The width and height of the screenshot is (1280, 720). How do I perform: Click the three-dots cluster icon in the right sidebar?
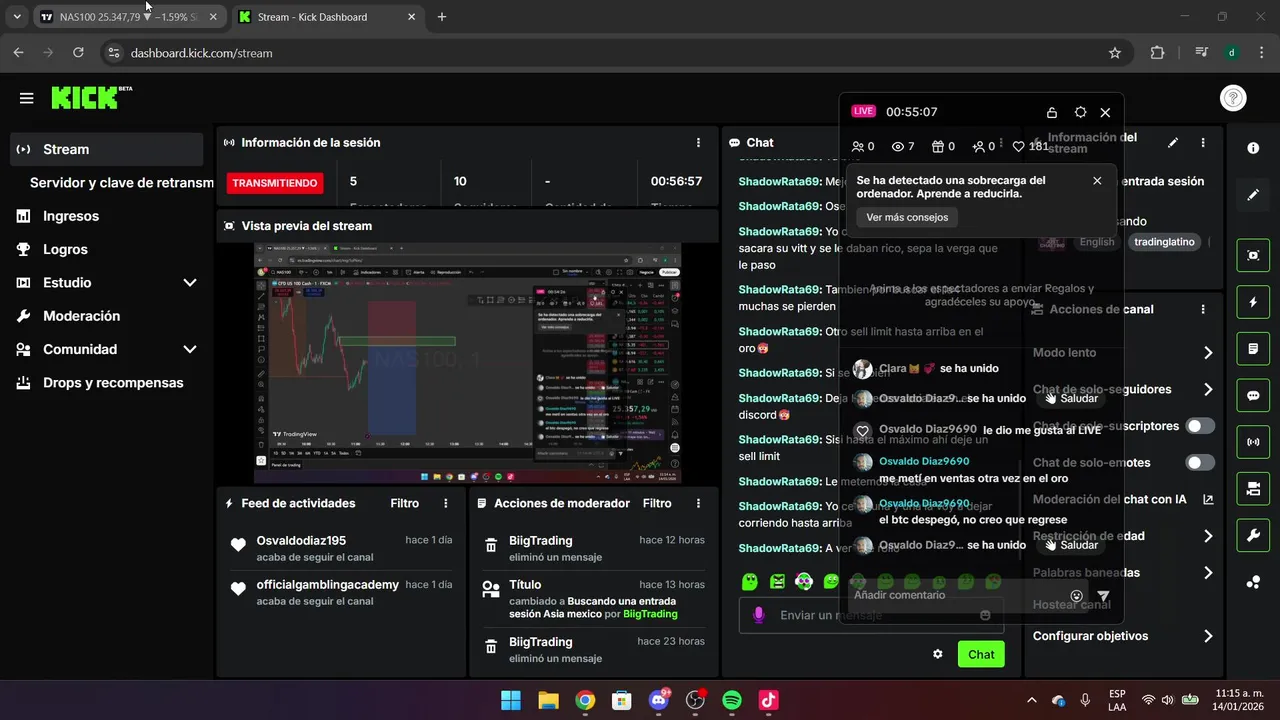tap(1253, 582)
